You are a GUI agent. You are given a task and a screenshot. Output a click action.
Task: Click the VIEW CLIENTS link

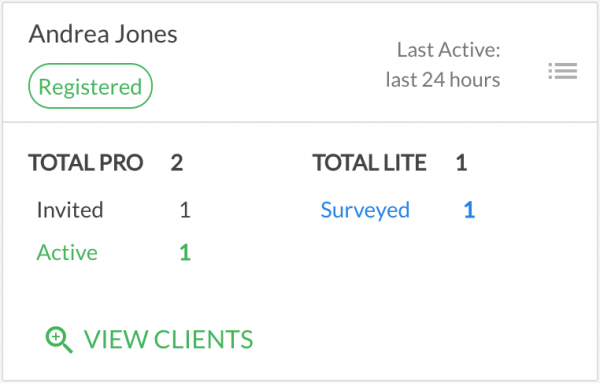[149, 340]
